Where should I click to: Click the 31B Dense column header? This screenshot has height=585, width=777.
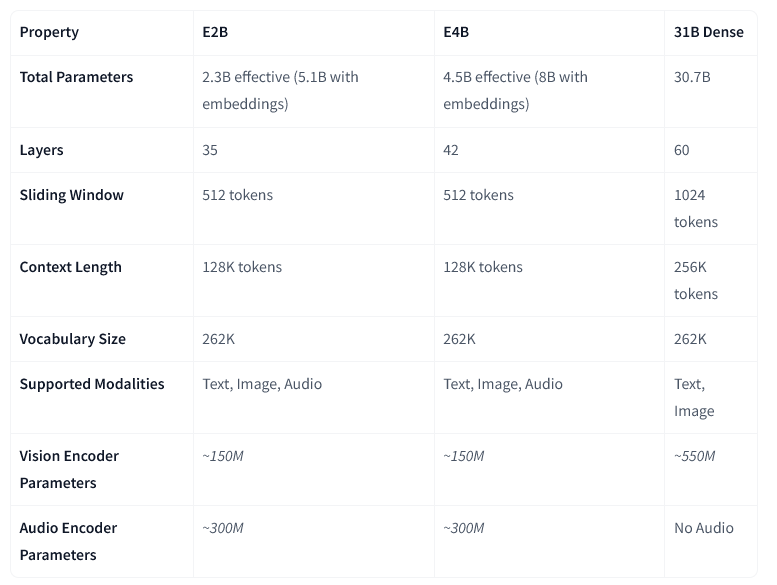709,32
